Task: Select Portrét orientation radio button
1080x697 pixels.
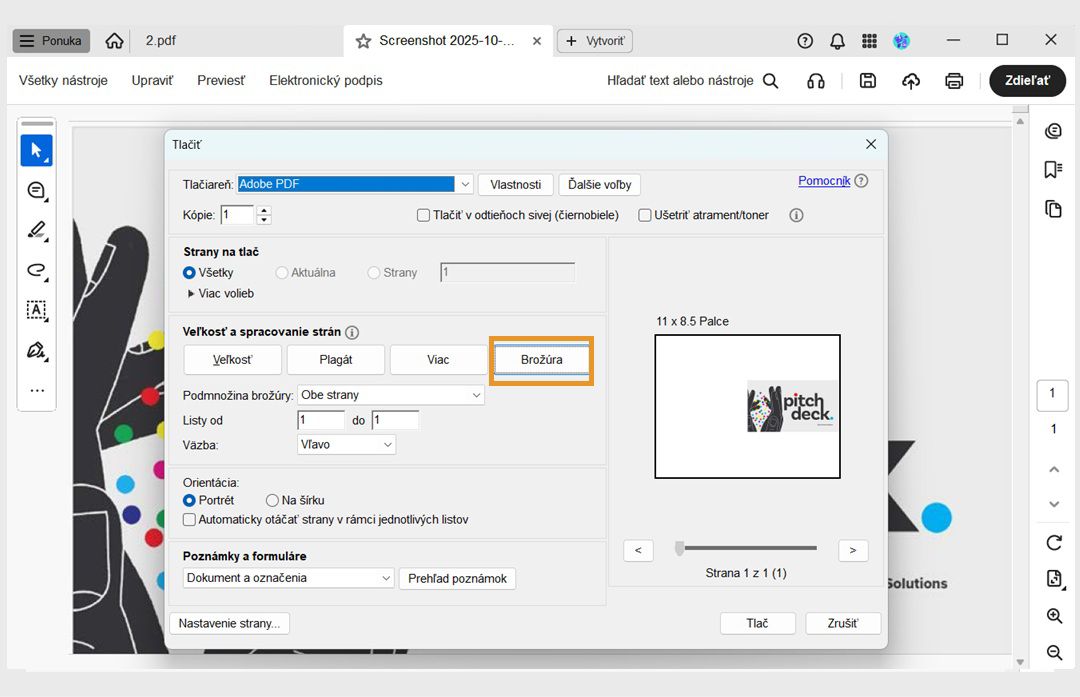Action: coord(189,501)
